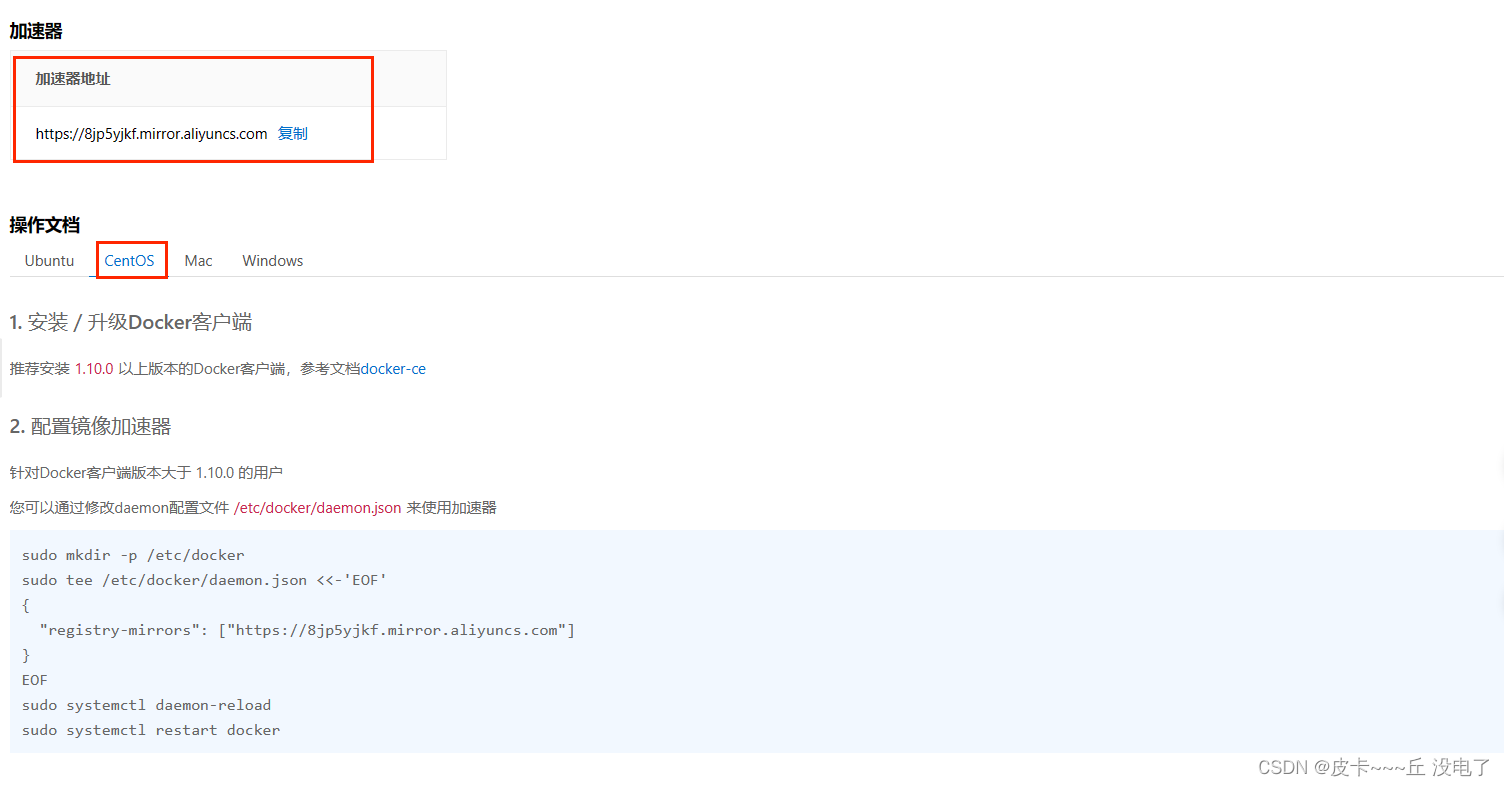Click the "registry-mirrors" code line
This screenshot has width=1504, height=786.
click(307, 630)
